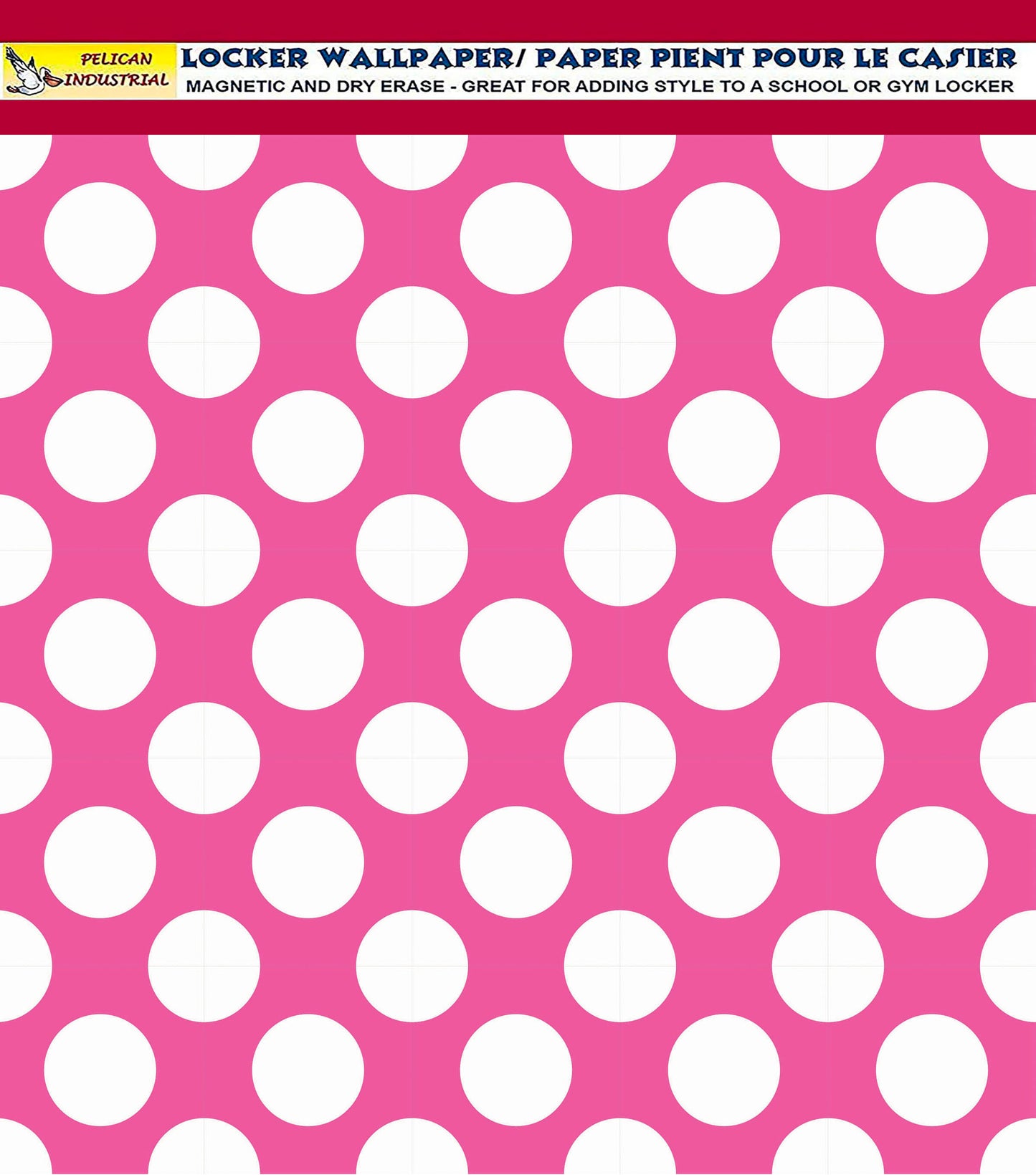Click the Pelican Industrial bird logo
Screen dimensions: 1036x1175
click(33, 72)
